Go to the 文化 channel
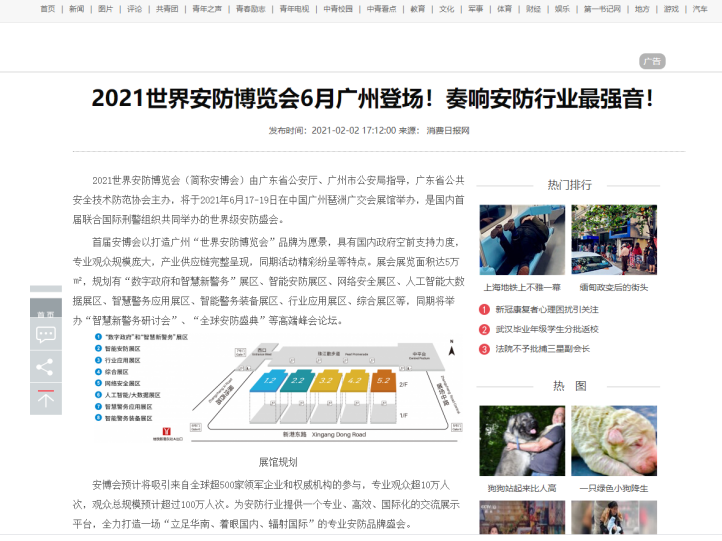The width and height of the screenshot is (722, 541). [447, 9]
